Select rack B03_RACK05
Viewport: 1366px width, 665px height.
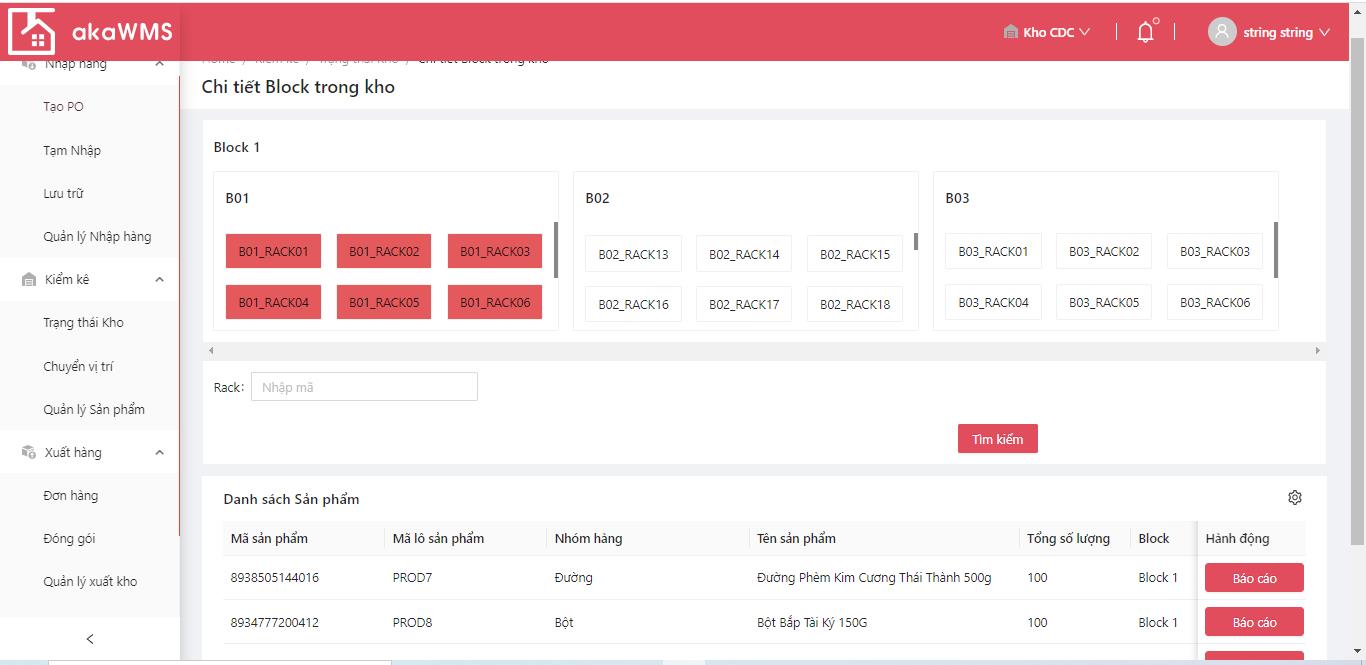1103,302
